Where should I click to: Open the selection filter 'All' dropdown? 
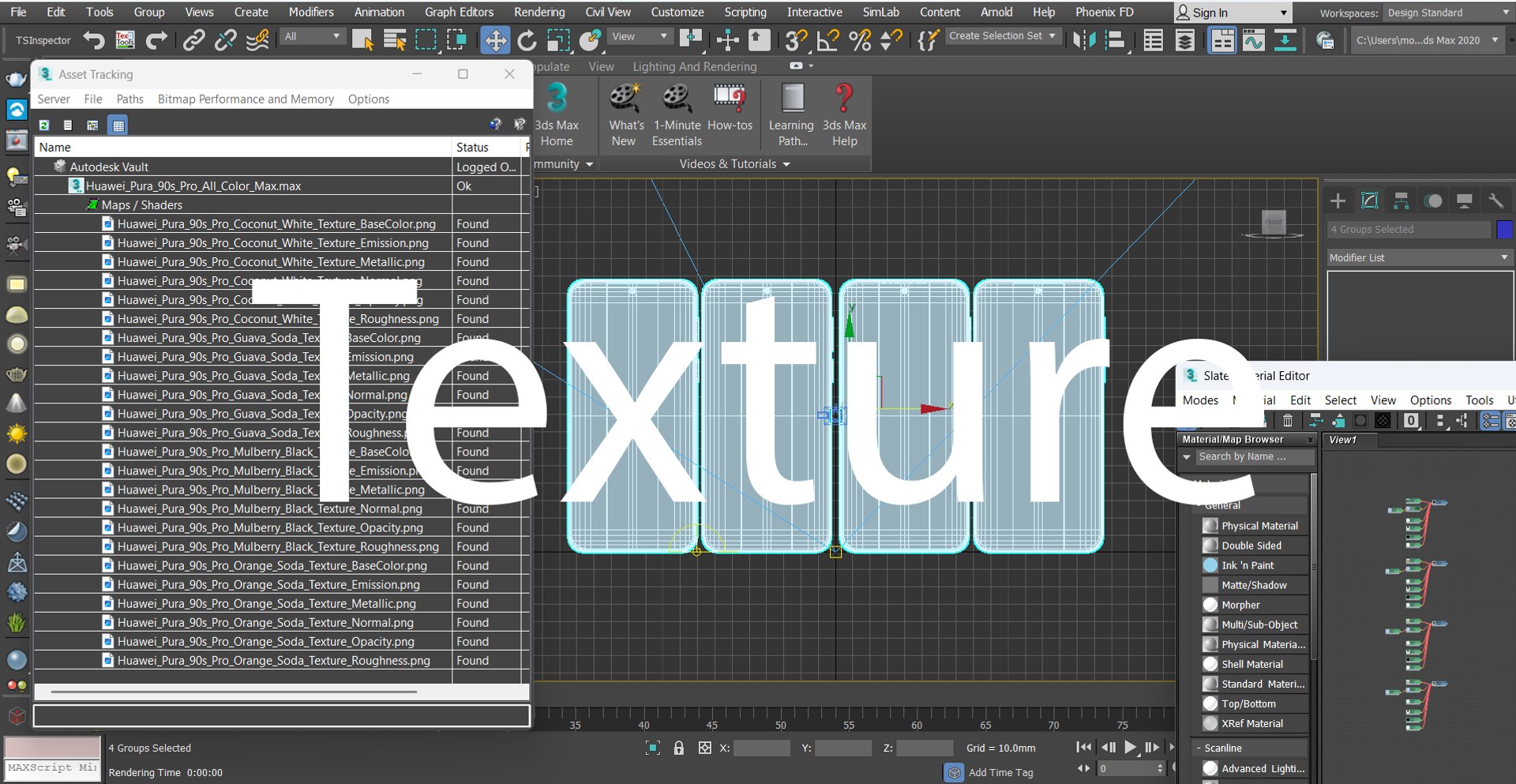[313, 36]
